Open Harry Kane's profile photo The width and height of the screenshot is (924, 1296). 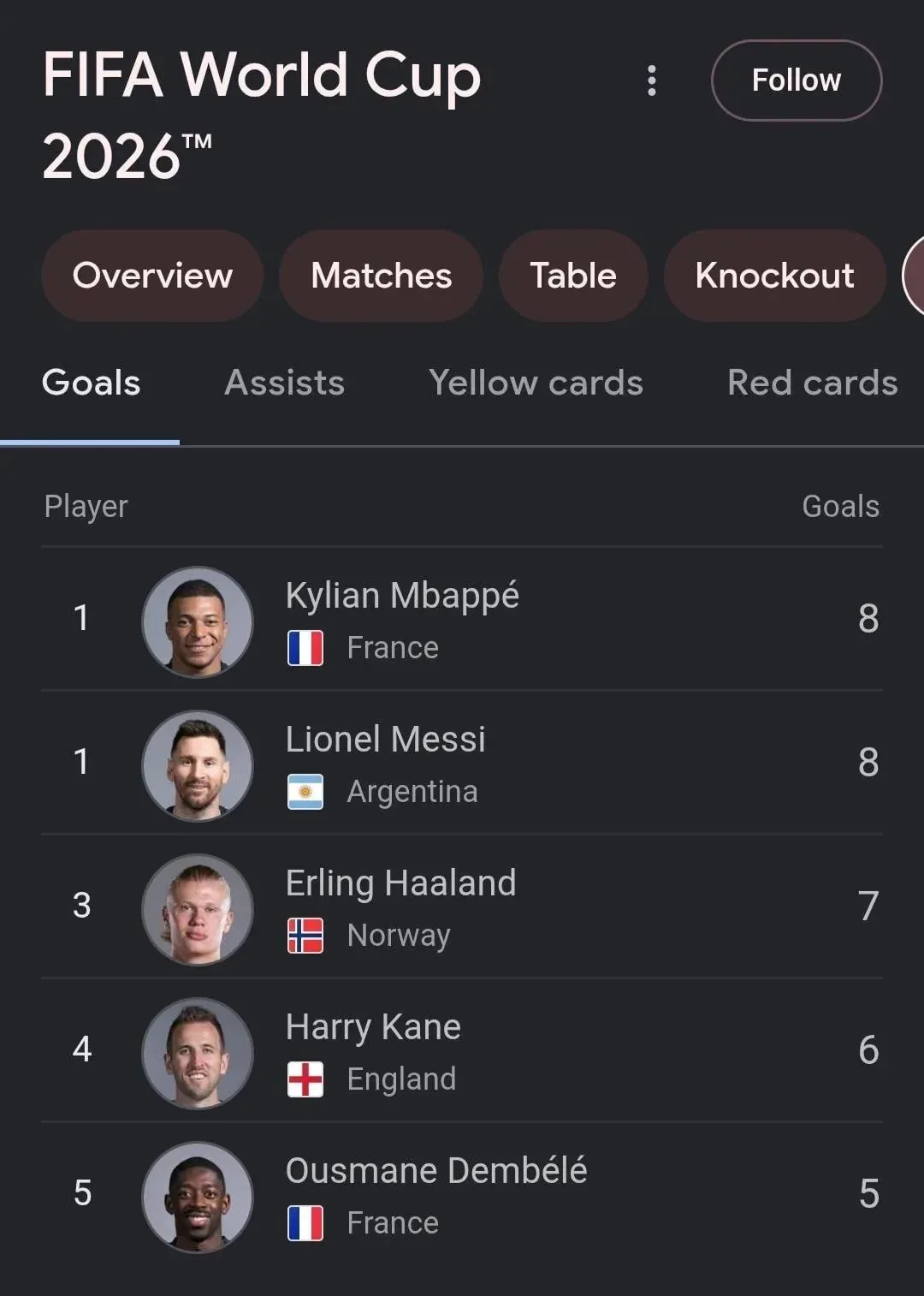tap(198, 1054)
